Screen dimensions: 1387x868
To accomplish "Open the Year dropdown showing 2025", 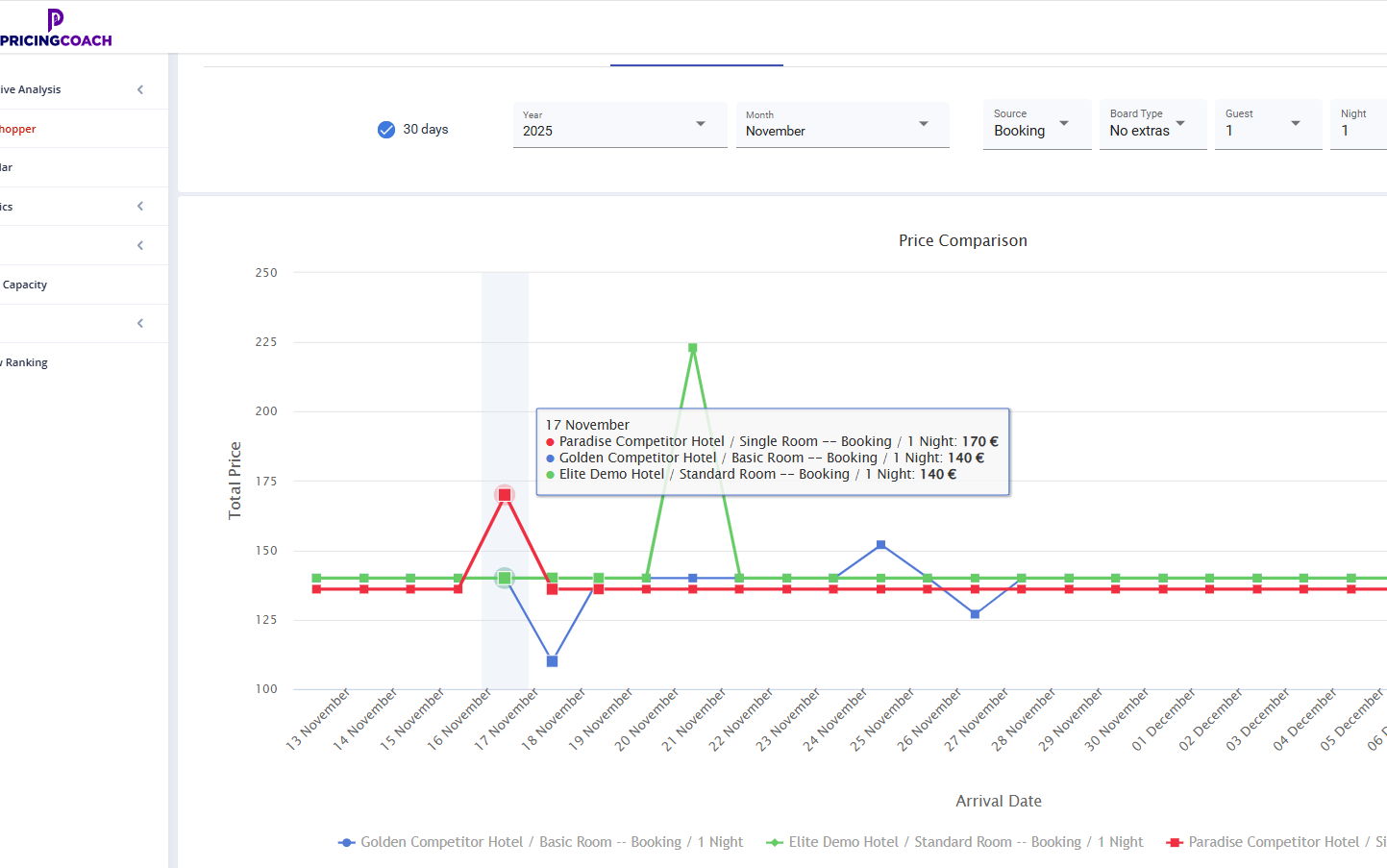I will (x=619, y=125).
